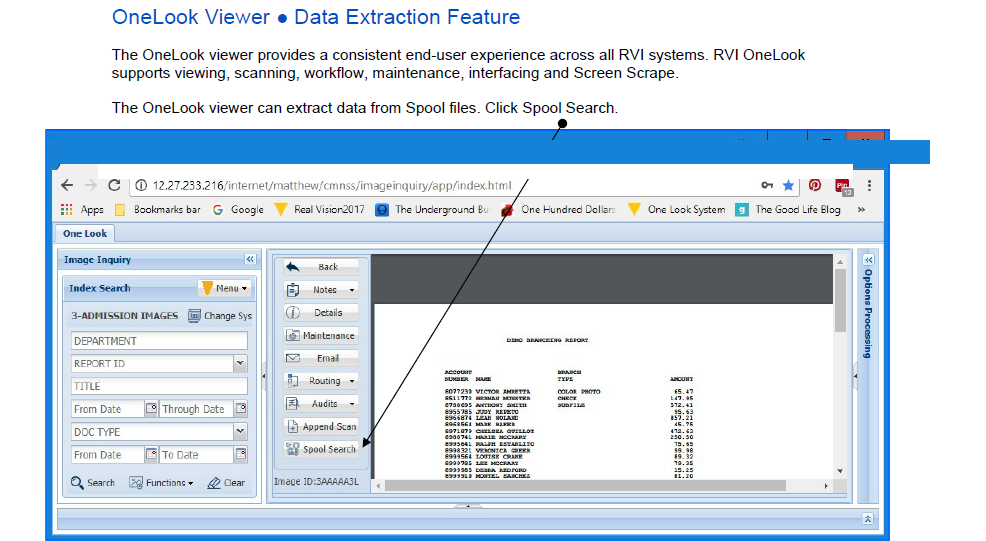
Task: Open the Chrome three-dot menu
Action: click(869, 185)
